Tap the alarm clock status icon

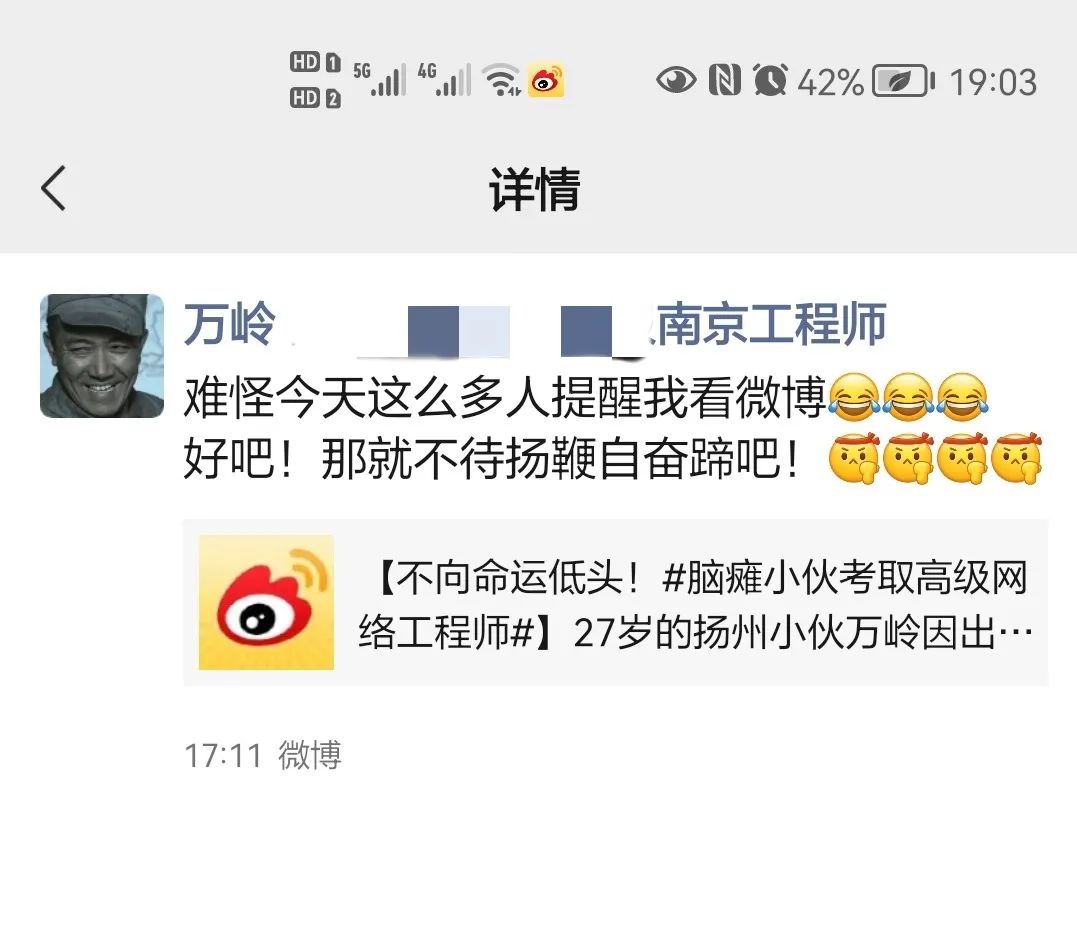pos(770,80)
